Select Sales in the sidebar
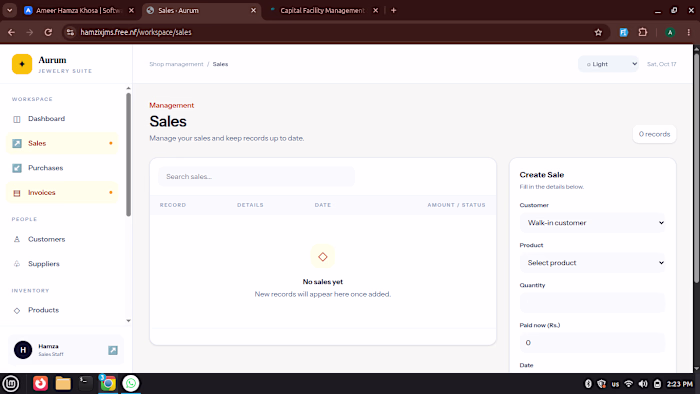Image resolution: width=700 pixels, height=394 pixels. (62, 143)
